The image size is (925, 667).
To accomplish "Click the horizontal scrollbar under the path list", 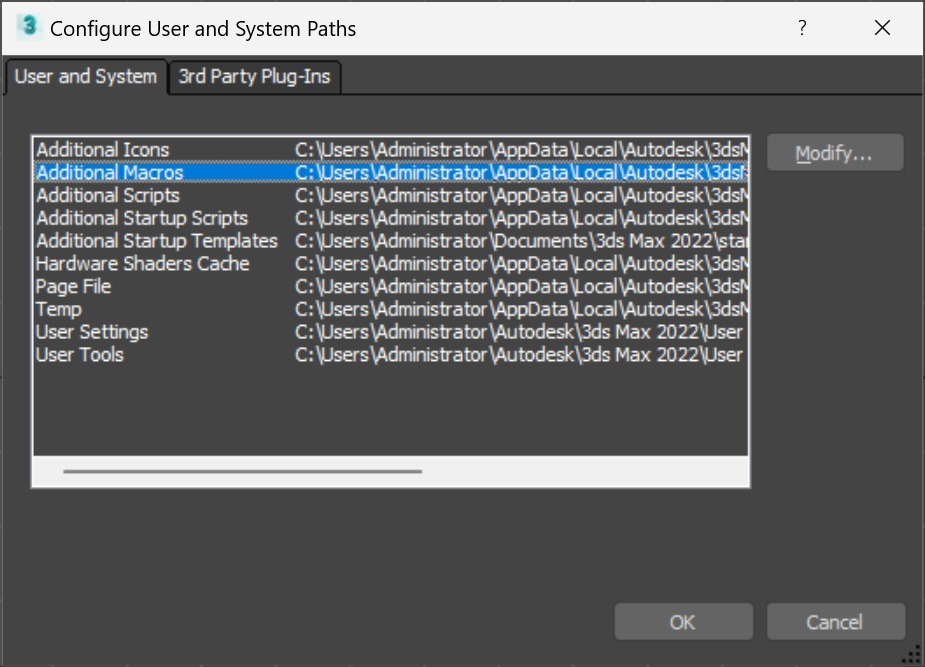I will [242, 471].
